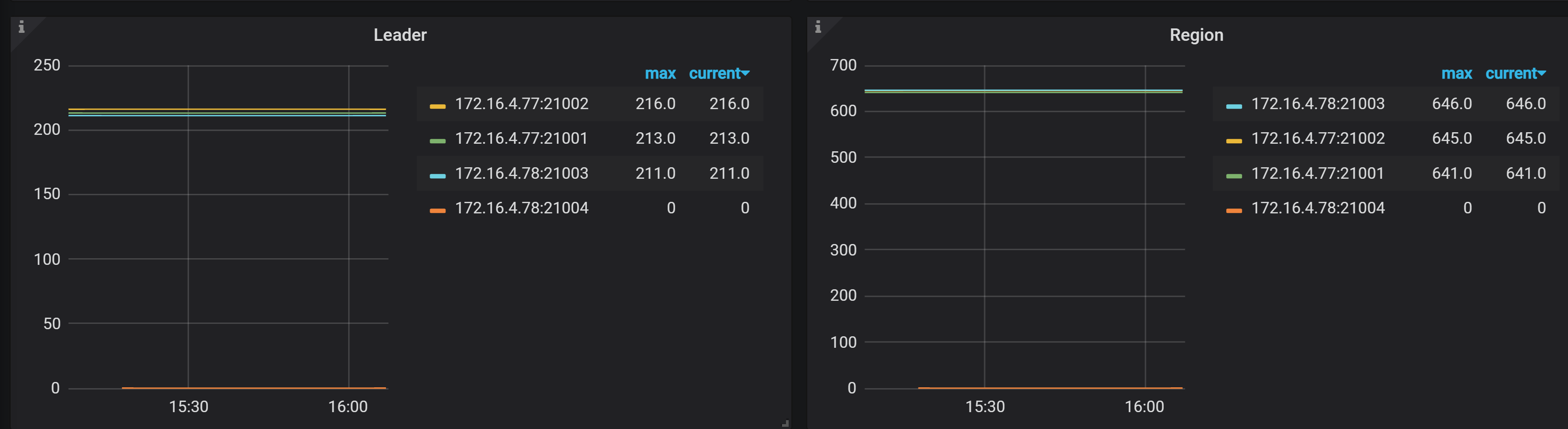Screen dimensions: 1568x429
Task: Toggle visibility of 172.16.4.77:21002 series in Region legend
Action: [1317, 138]
